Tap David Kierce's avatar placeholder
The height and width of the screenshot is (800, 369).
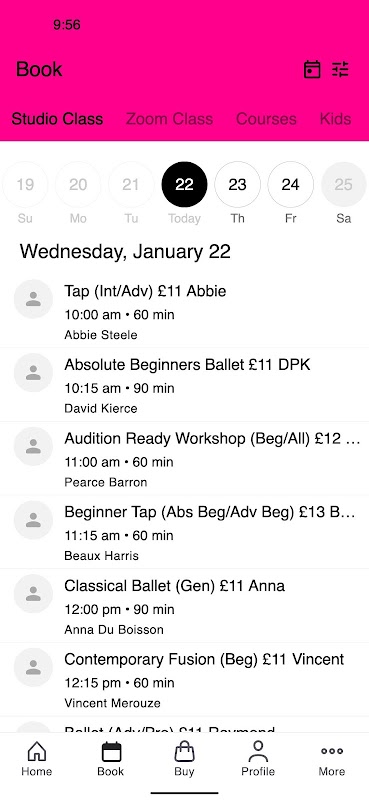(33, 372)
